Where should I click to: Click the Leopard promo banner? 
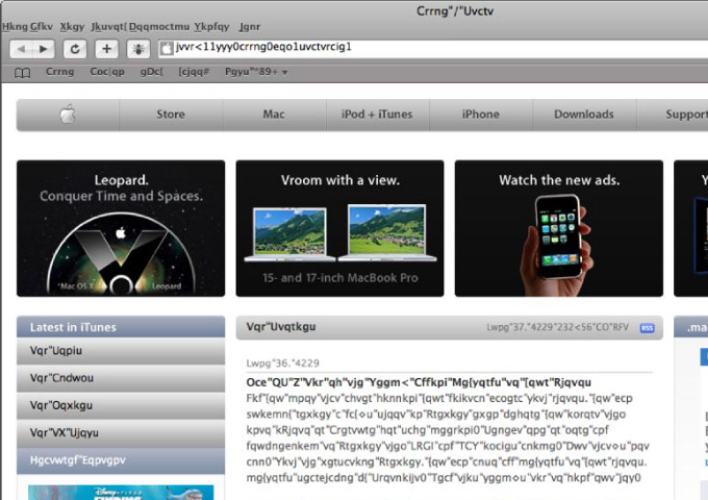[x=121, y=229]
